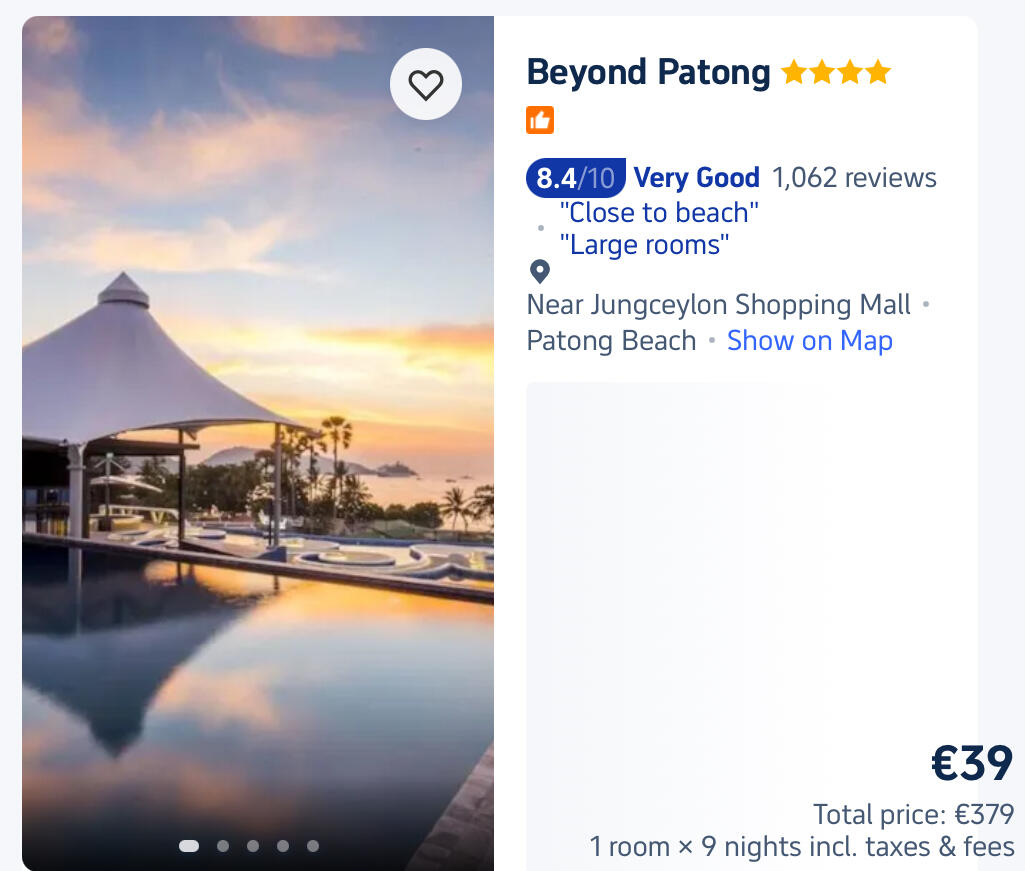The image size is (1025, 871).
Task: Click the orange thumbs-up badge
Action: 540,121
